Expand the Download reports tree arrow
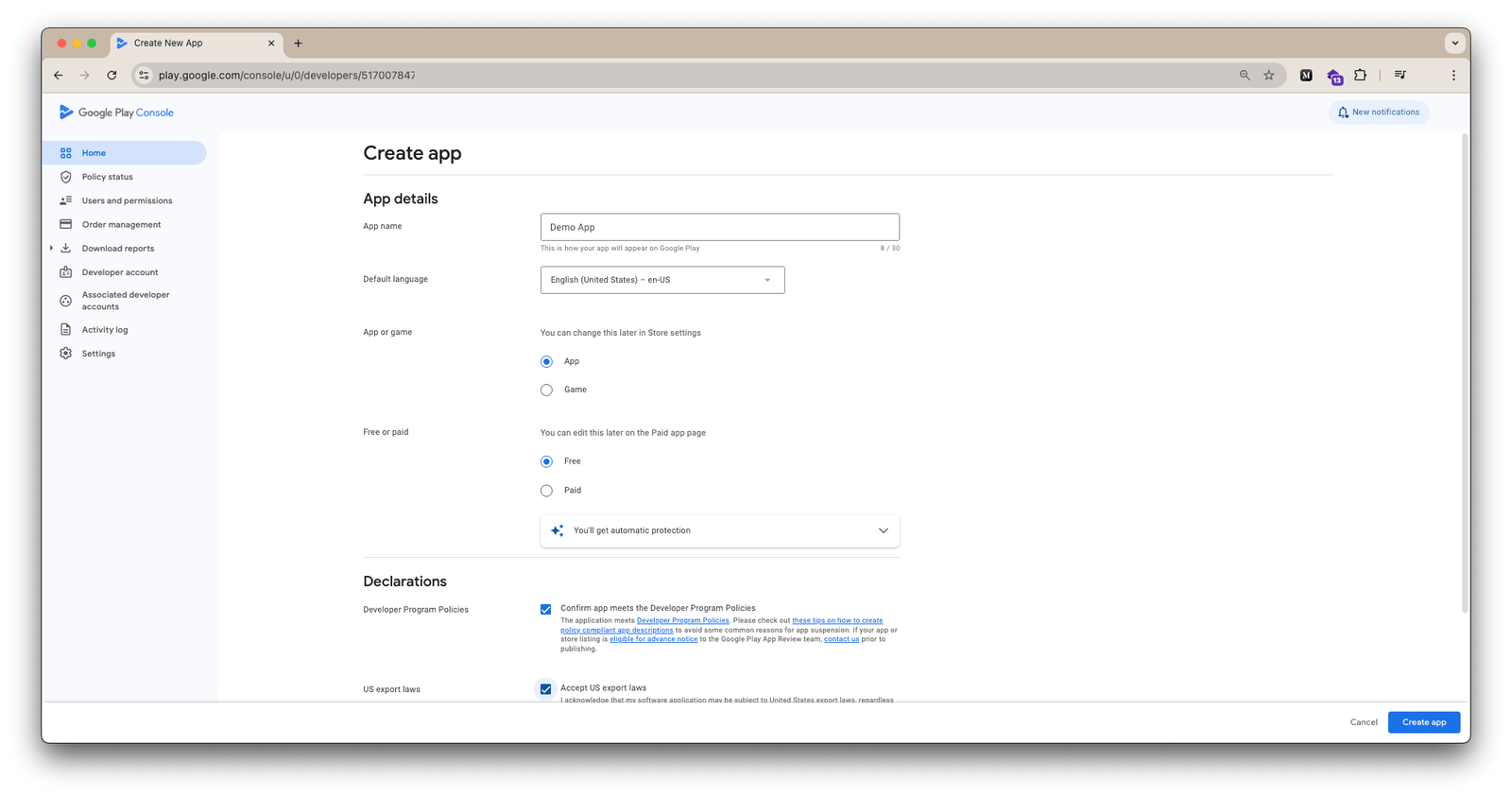Screen dimensions: 1512x798 [51, 249]
